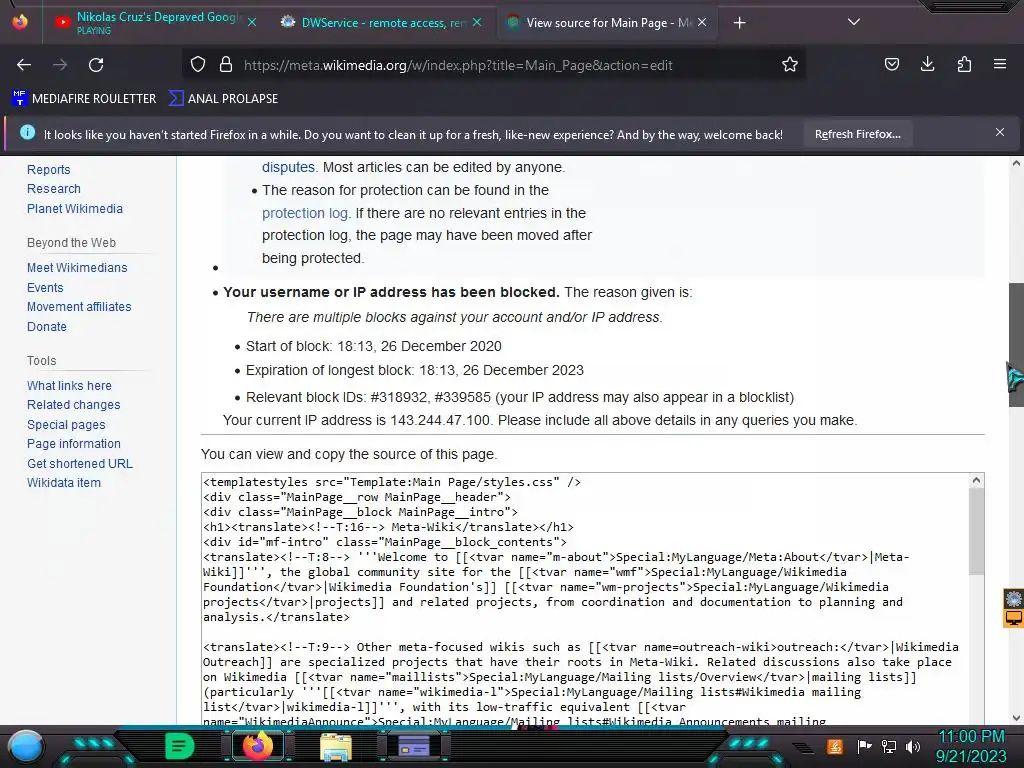The image size is (1024, 768).
Task: Open a new tab with the plus button
Action: 739,23
